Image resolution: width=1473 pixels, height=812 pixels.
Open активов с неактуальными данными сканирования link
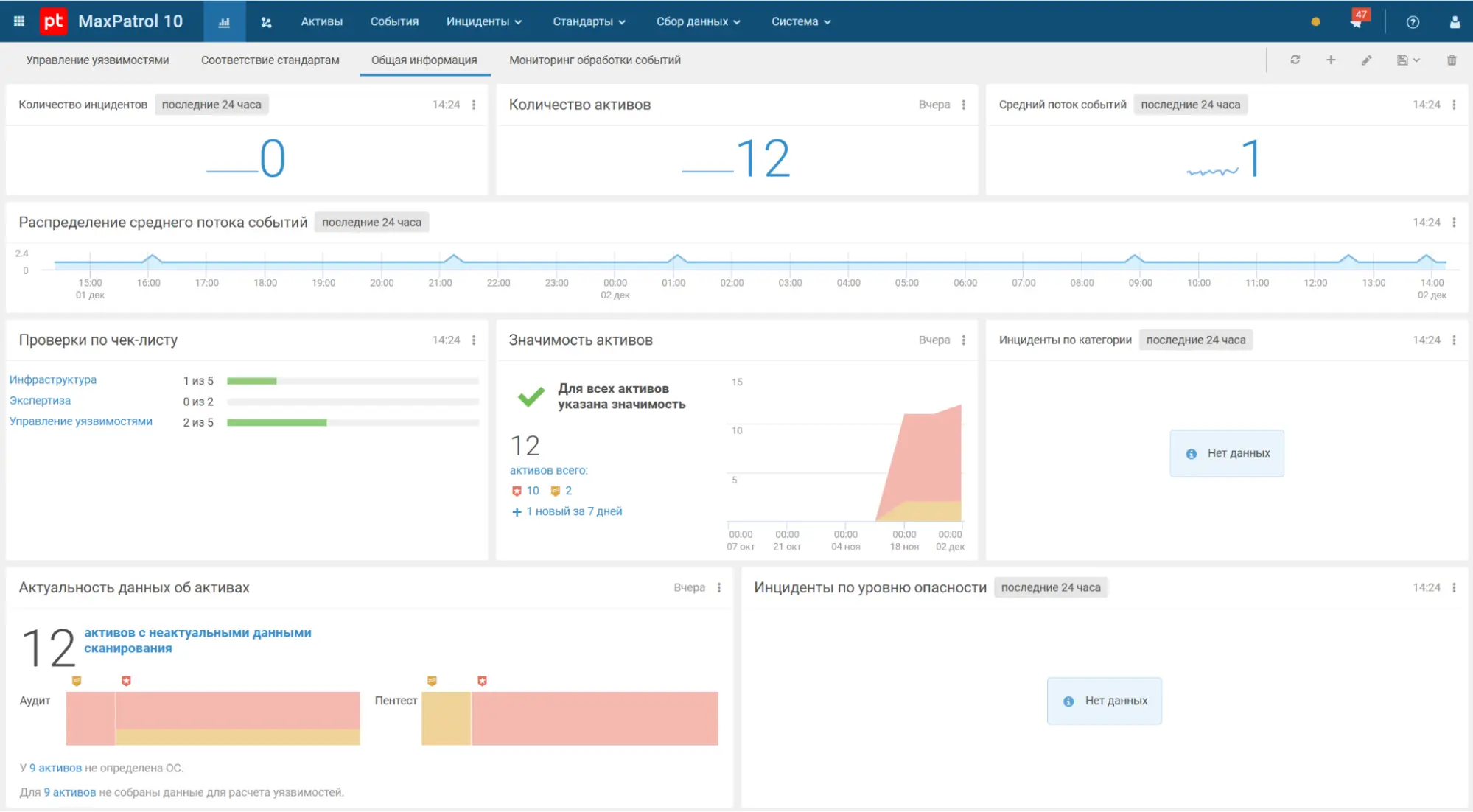(x=197, y=640)
